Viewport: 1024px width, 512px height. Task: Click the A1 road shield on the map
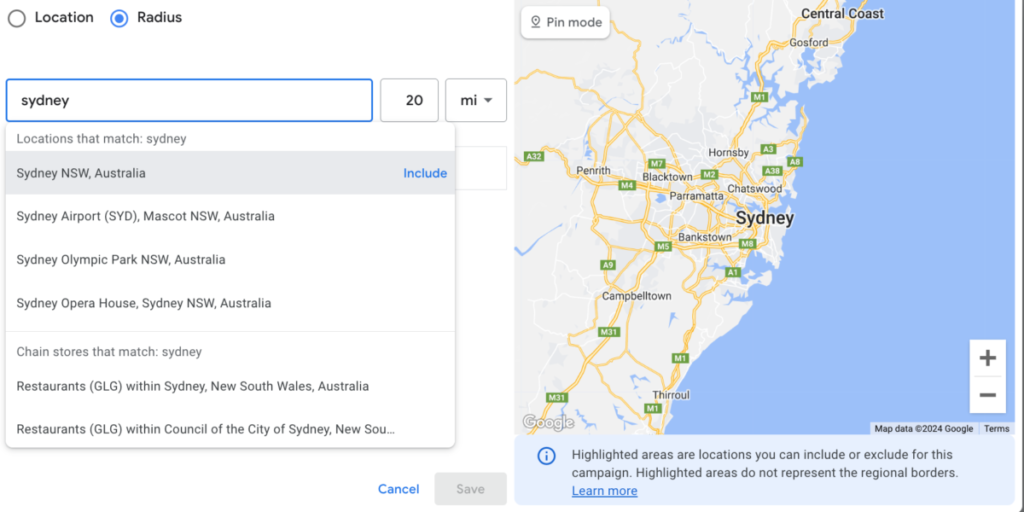pyautogui.click(x=733, y=272)
